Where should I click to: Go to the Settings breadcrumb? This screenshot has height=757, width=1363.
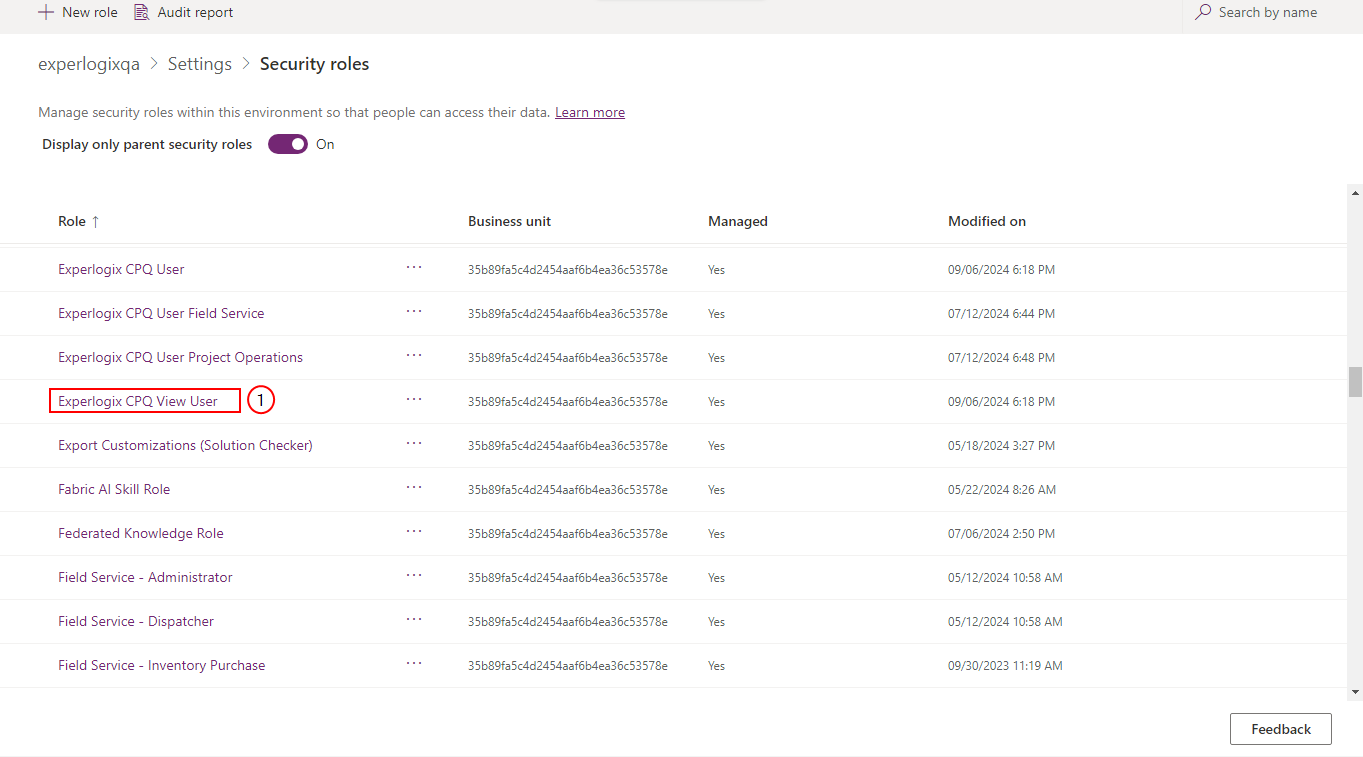click(x=200, y=64)
